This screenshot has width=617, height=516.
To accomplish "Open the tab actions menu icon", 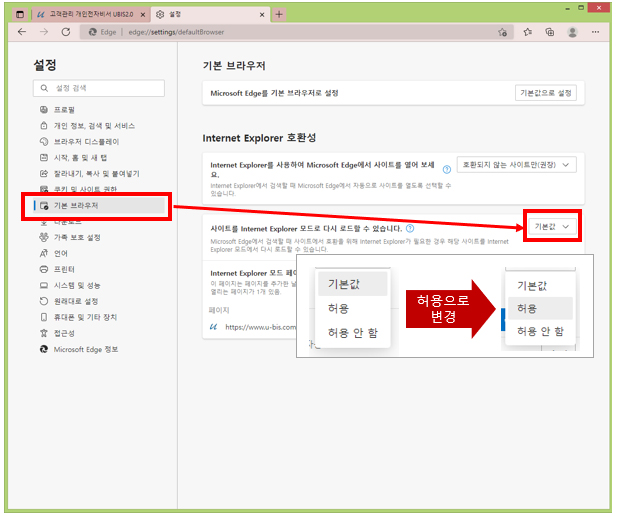I will 20,15.
